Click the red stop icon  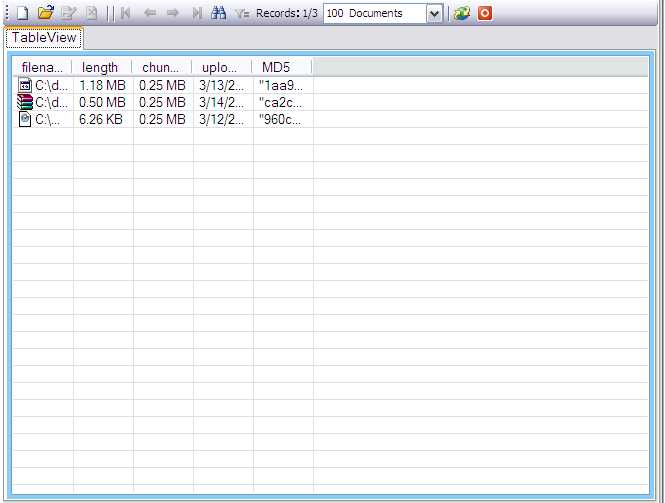485,13
